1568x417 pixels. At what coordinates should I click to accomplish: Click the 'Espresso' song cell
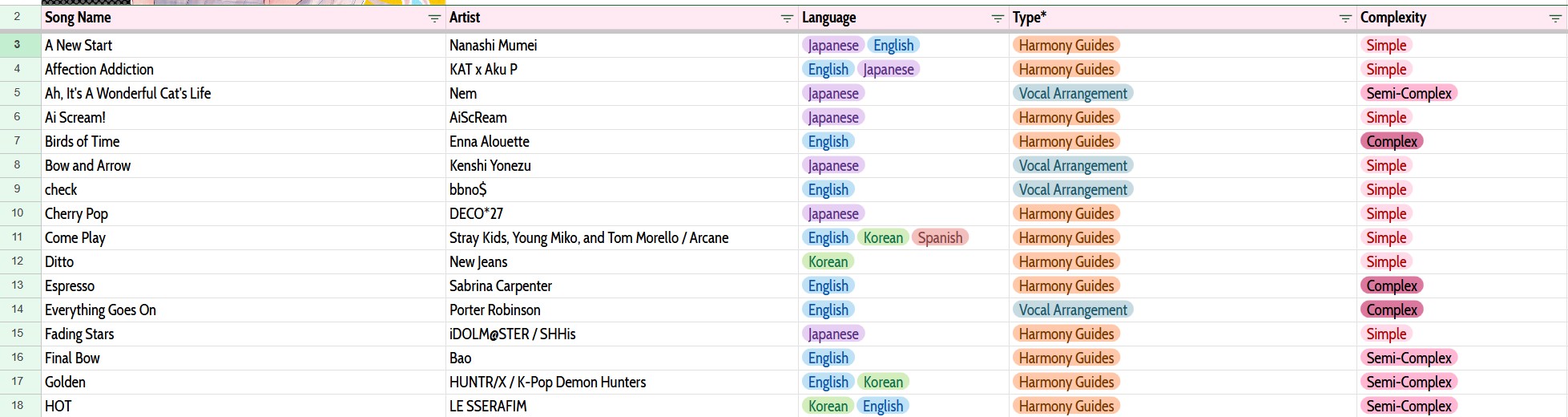pyautogui.click(x=244, y=286)
